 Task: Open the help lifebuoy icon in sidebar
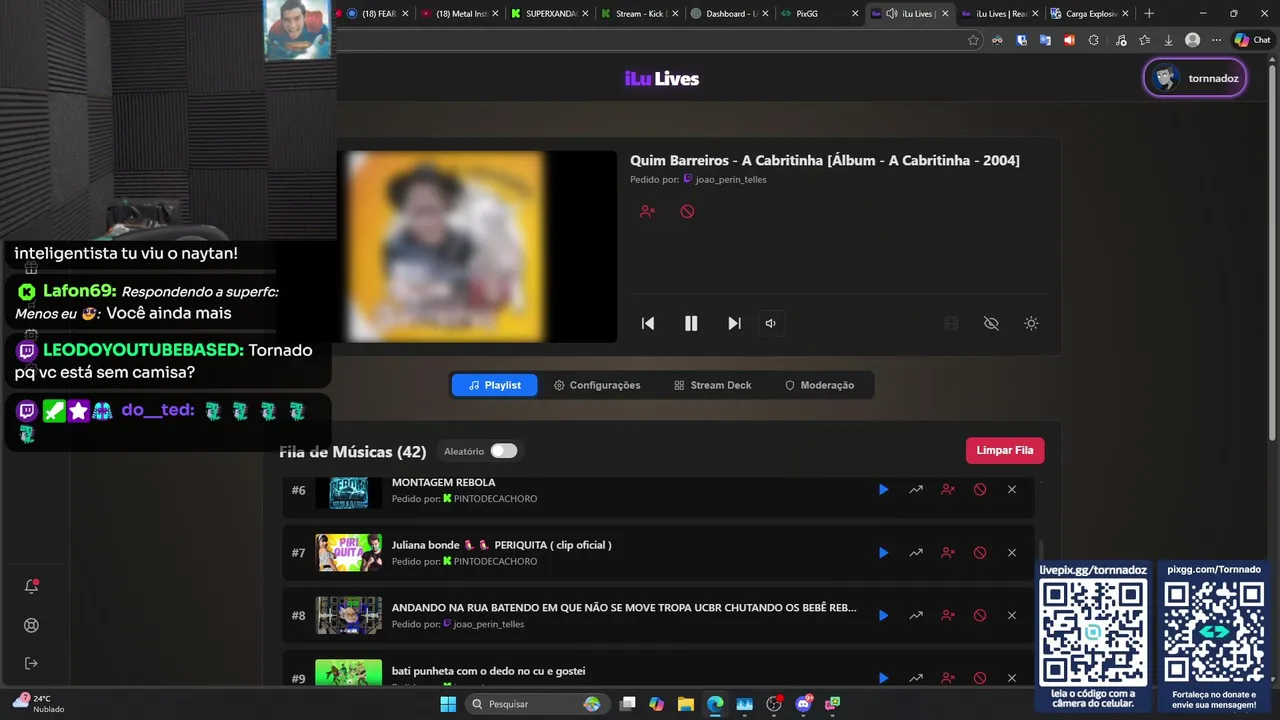31,625
